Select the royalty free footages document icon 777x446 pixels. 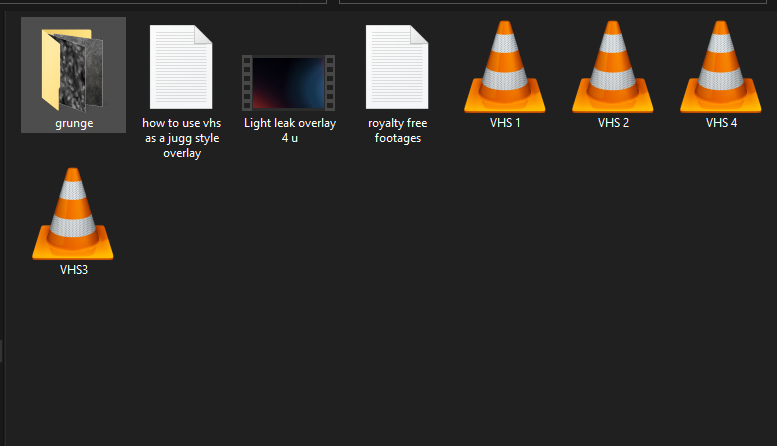[x=397, y=67]
